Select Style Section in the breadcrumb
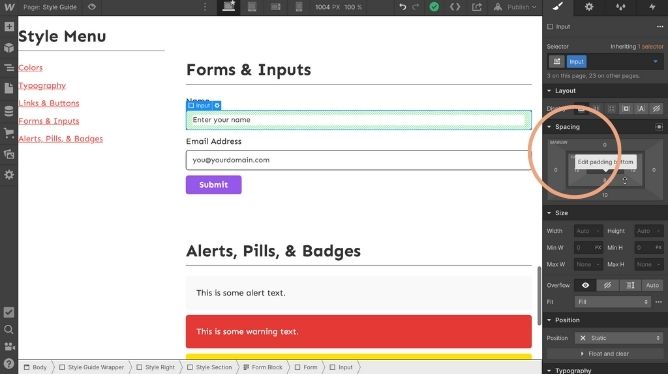 (x=210, y=367)
